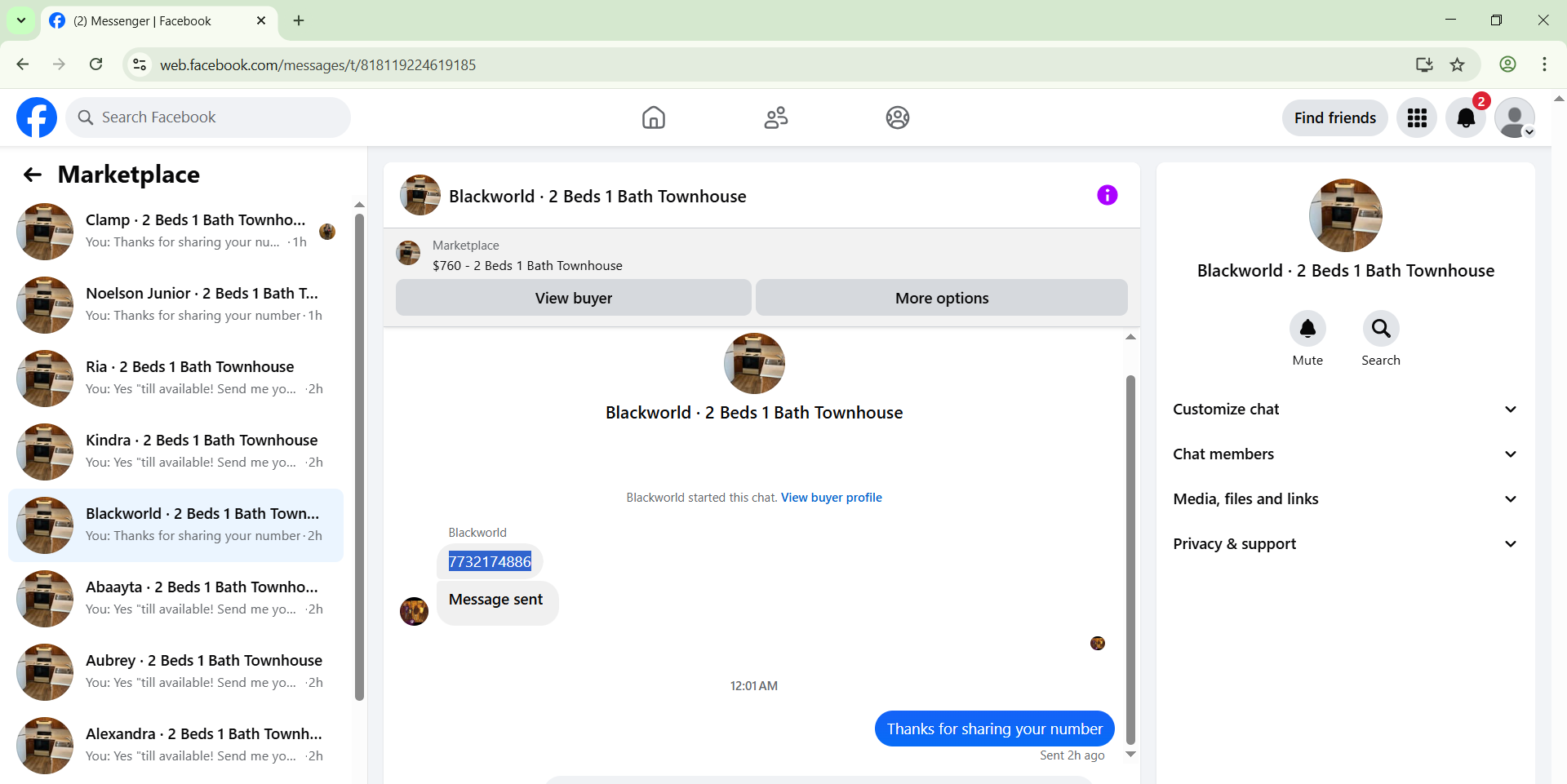Open the apps grid menu
Image resolution: width=1567 pixels, height=784 pixels.
[x=1417, y=118]
